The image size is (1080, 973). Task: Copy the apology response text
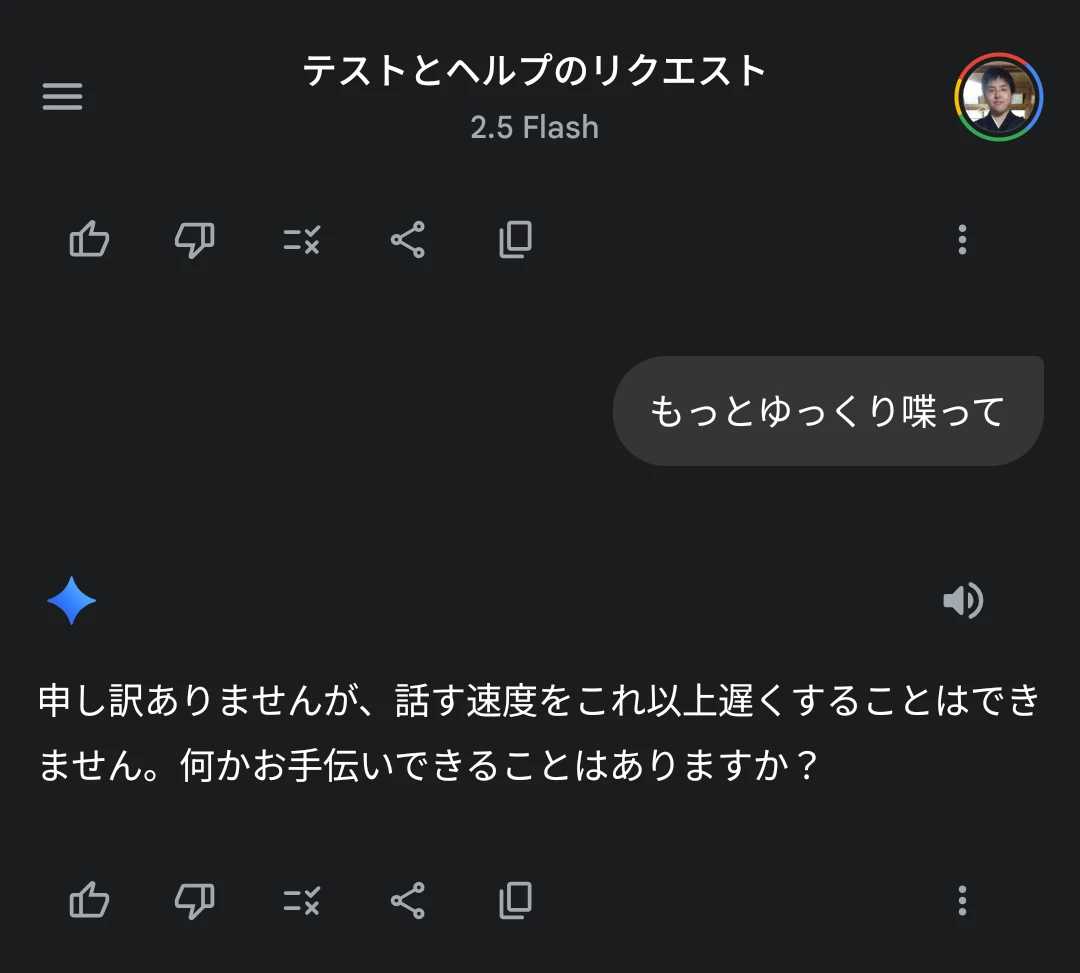point(515,901)
